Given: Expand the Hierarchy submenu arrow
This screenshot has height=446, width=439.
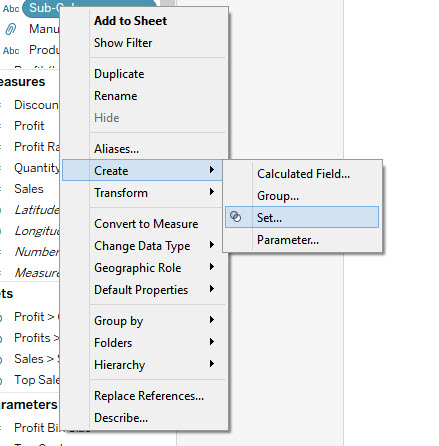Looking at the screenshot, I should 212,364.
